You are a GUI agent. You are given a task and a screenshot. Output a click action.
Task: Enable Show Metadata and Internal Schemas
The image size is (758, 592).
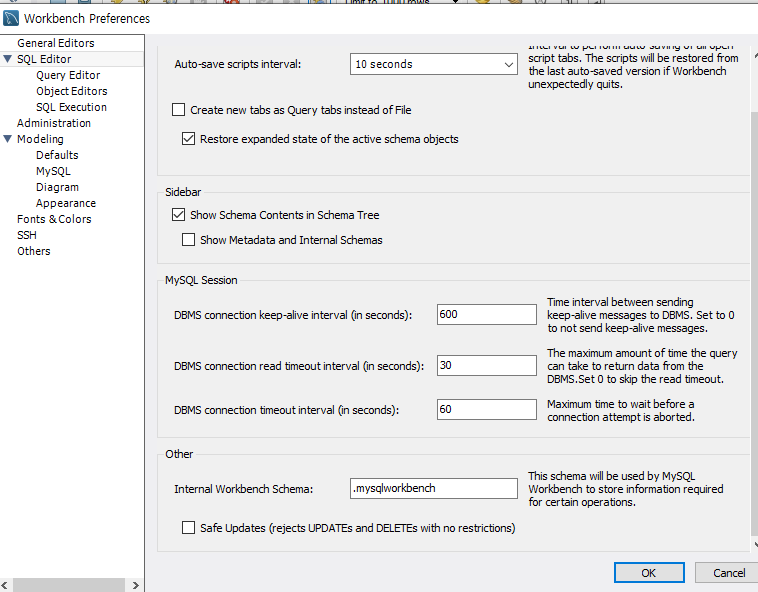point(188,240)
